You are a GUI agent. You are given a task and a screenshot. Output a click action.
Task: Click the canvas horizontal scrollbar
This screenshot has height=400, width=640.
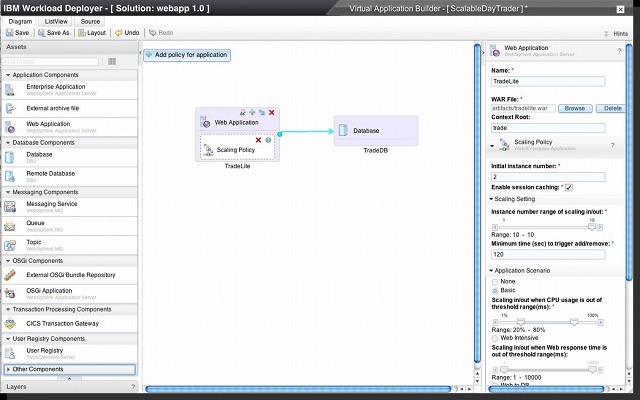pyautogui.click(x=298, y=389)
